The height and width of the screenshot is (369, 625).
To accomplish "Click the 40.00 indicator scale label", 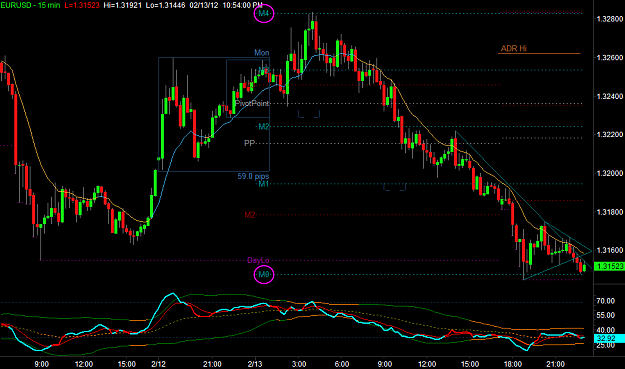I will pyautogui.click(x=605, y=330).
